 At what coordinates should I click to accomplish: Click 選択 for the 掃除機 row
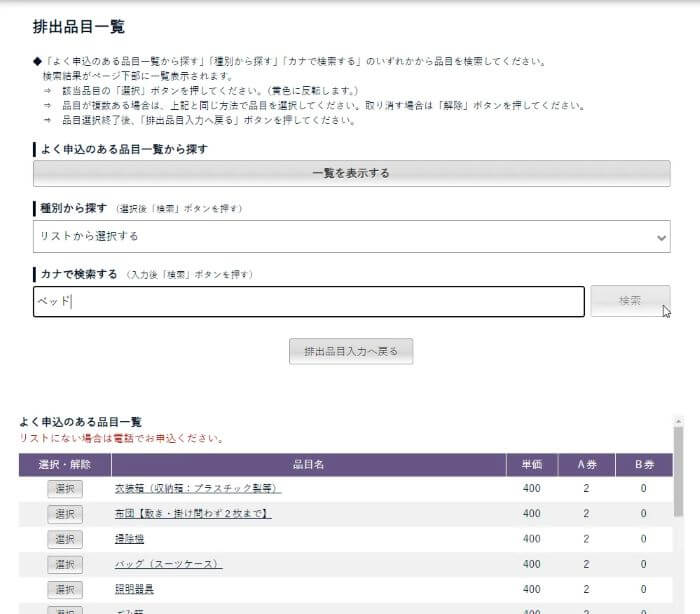pos(65,539)
